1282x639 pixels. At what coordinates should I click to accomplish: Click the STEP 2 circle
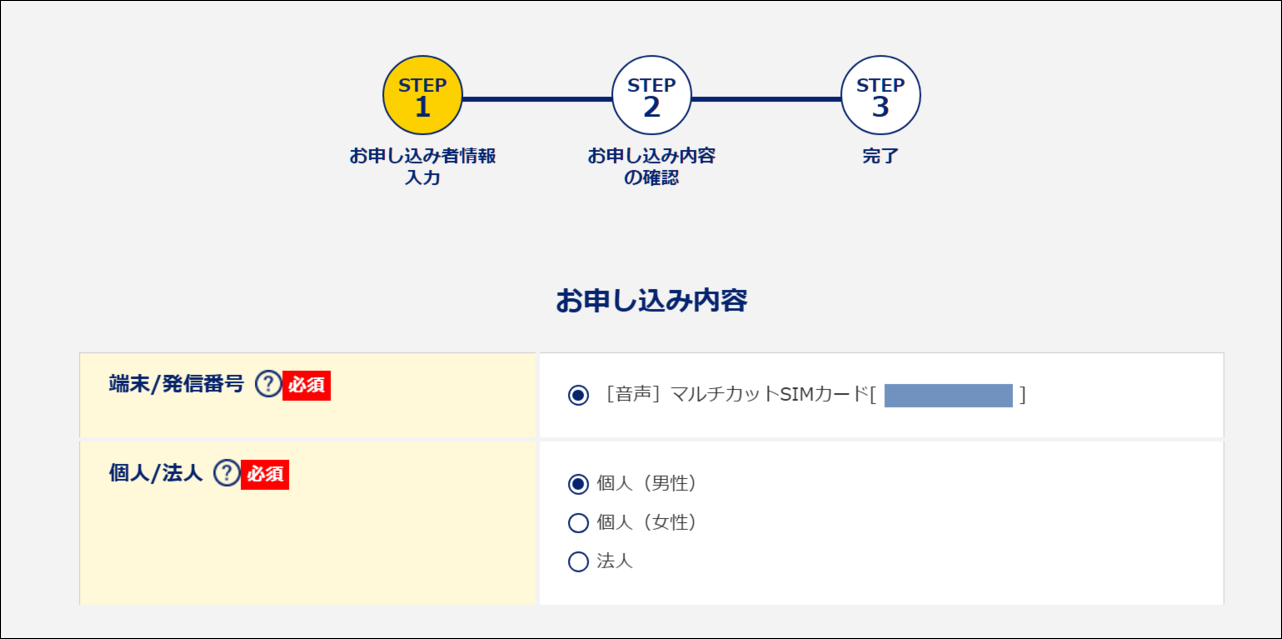click(649, 95)
